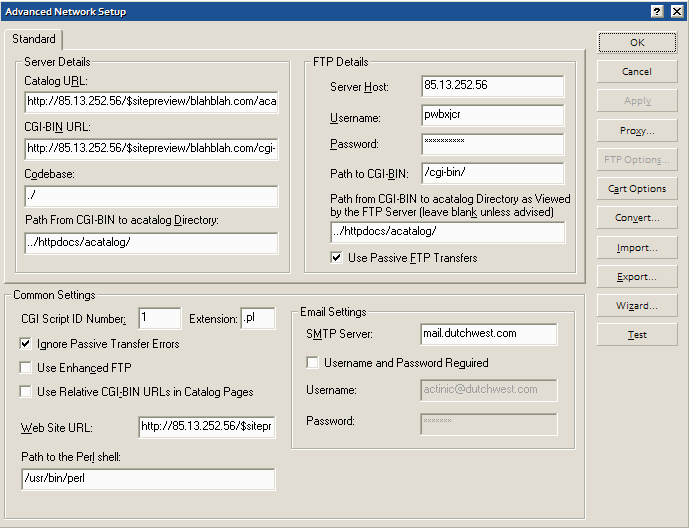689x528 pixels.
Task: Tick Username and Password Required checkbox
Action: pos(313,363)
